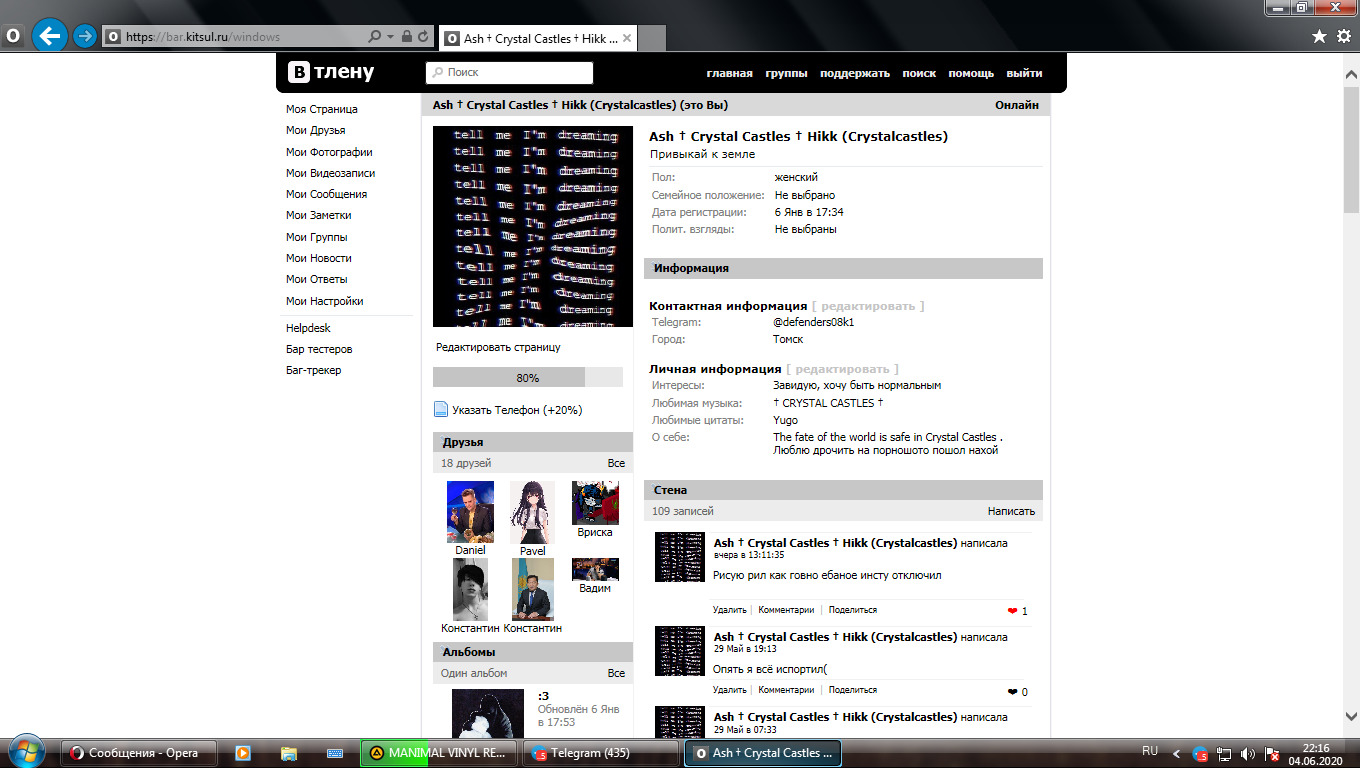Open Мои Друзья in sidebar
Screen dimensions: 1360x768
point(315,130)
